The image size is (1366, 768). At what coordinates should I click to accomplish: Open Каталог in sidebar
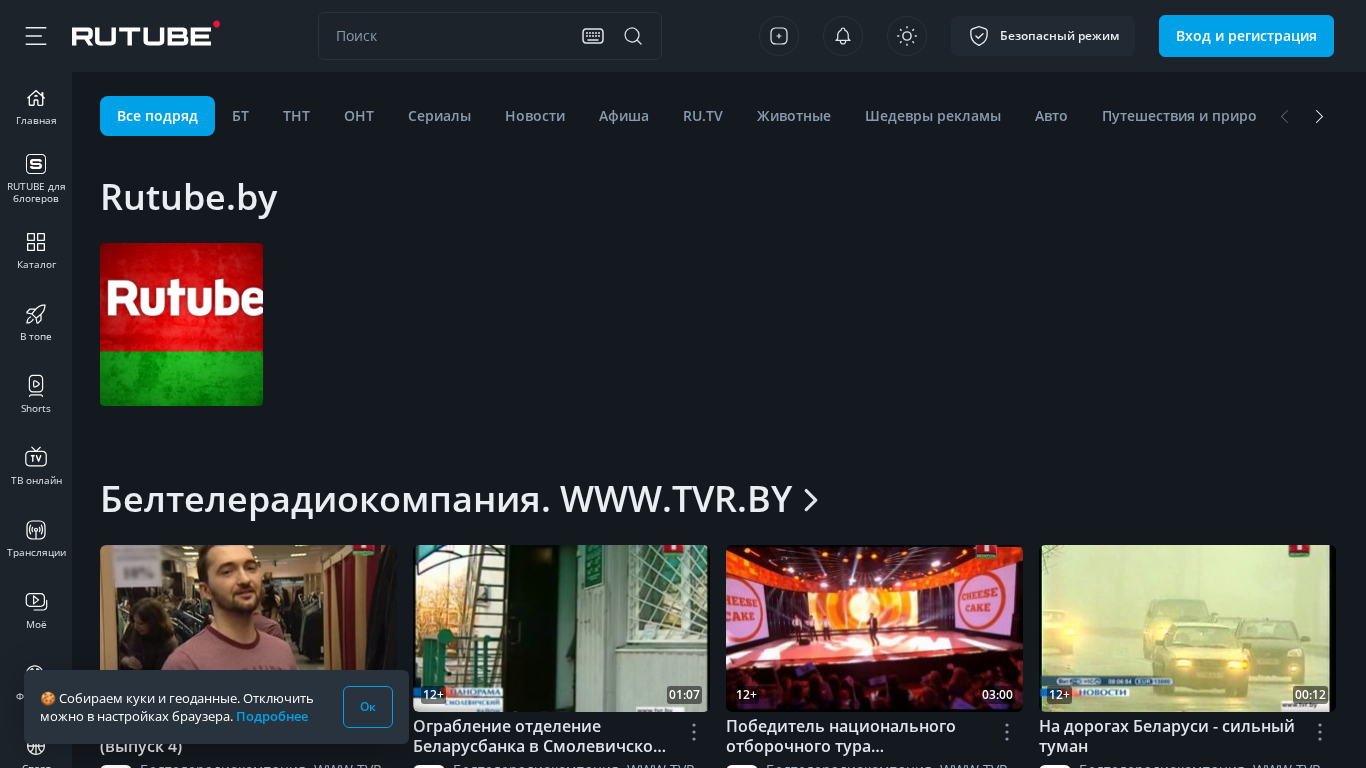[36, 251]
